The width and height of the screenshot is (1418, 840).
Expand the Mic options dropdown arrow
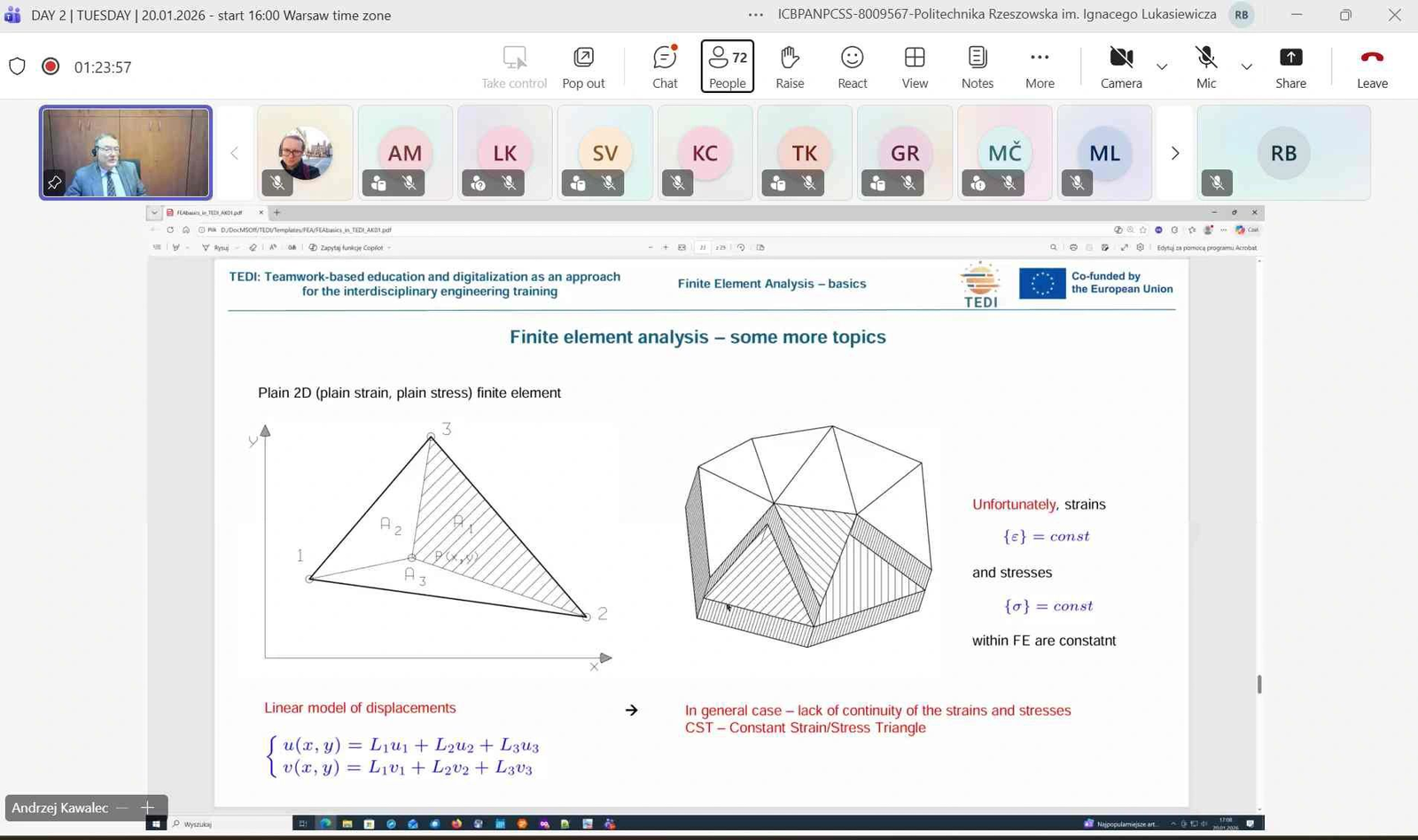coord(1246,66)
